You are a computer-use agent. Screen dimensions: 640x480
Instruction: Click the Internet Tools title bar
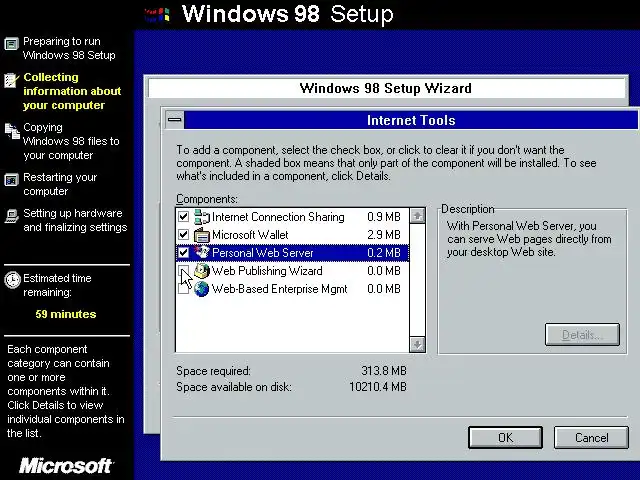411,120
